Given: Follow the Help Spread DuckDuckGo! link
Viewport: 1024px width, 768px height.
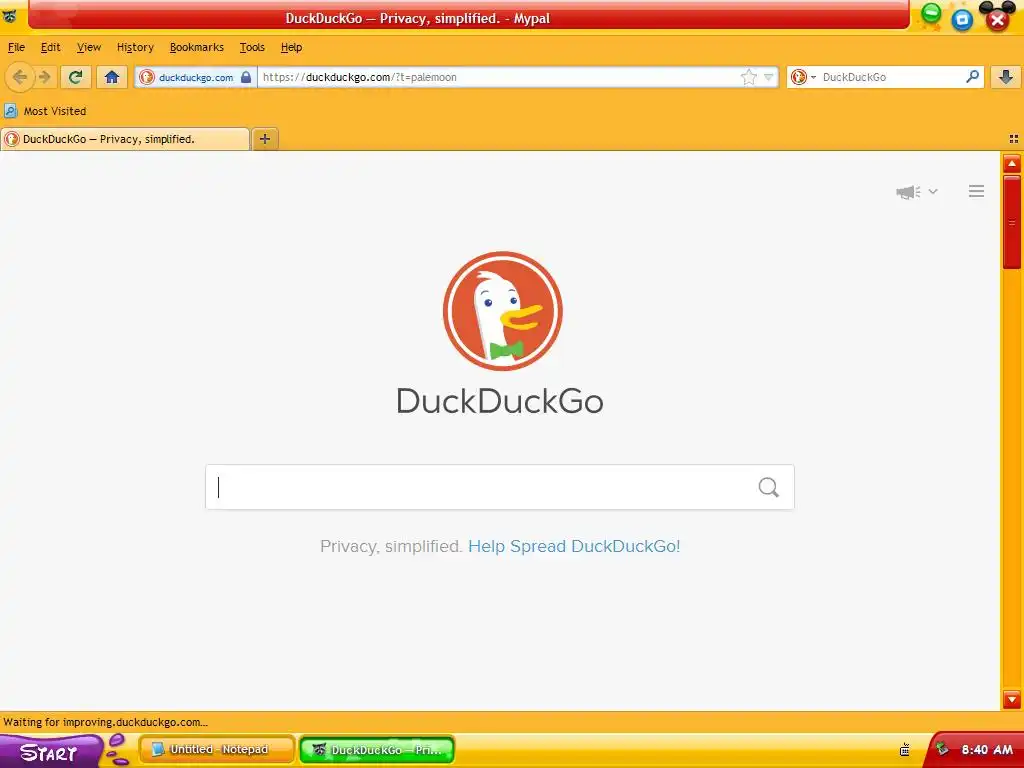Looking at the screenshot, I should [574, 546].
